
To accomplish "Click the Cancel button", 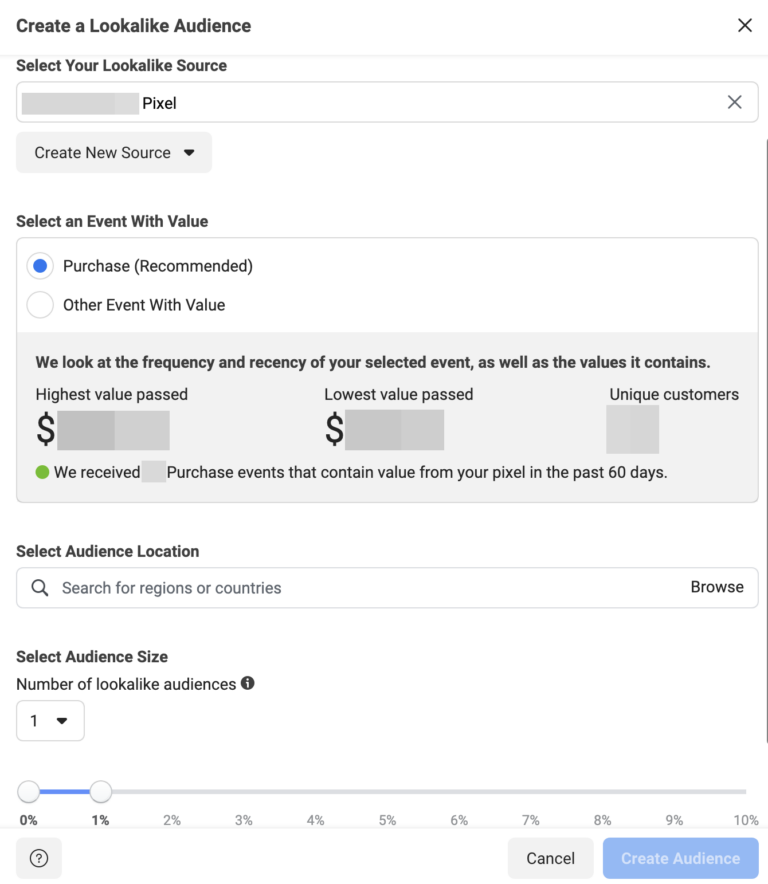I will tap(549, 858).
